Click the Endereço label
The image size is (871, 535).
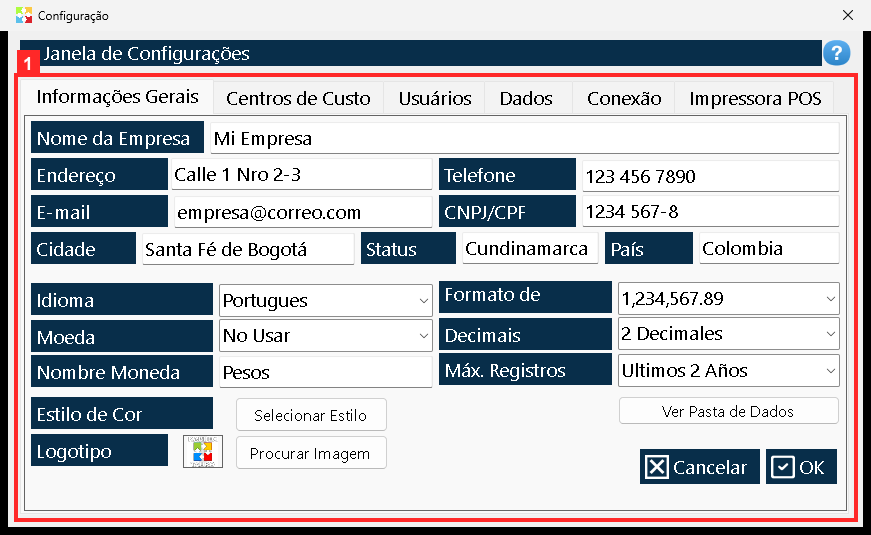pyautogui.click(x=99, y=174)
